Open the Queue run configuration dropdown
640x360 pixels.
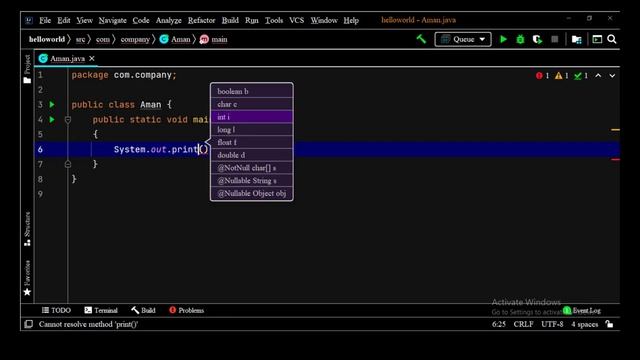coord(463,39)
